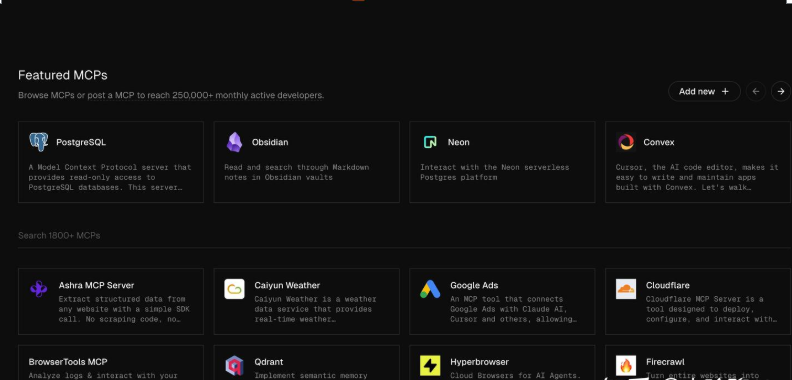
Task: Go to next featured MCPs with right arrow
Action: pos(781,91)
